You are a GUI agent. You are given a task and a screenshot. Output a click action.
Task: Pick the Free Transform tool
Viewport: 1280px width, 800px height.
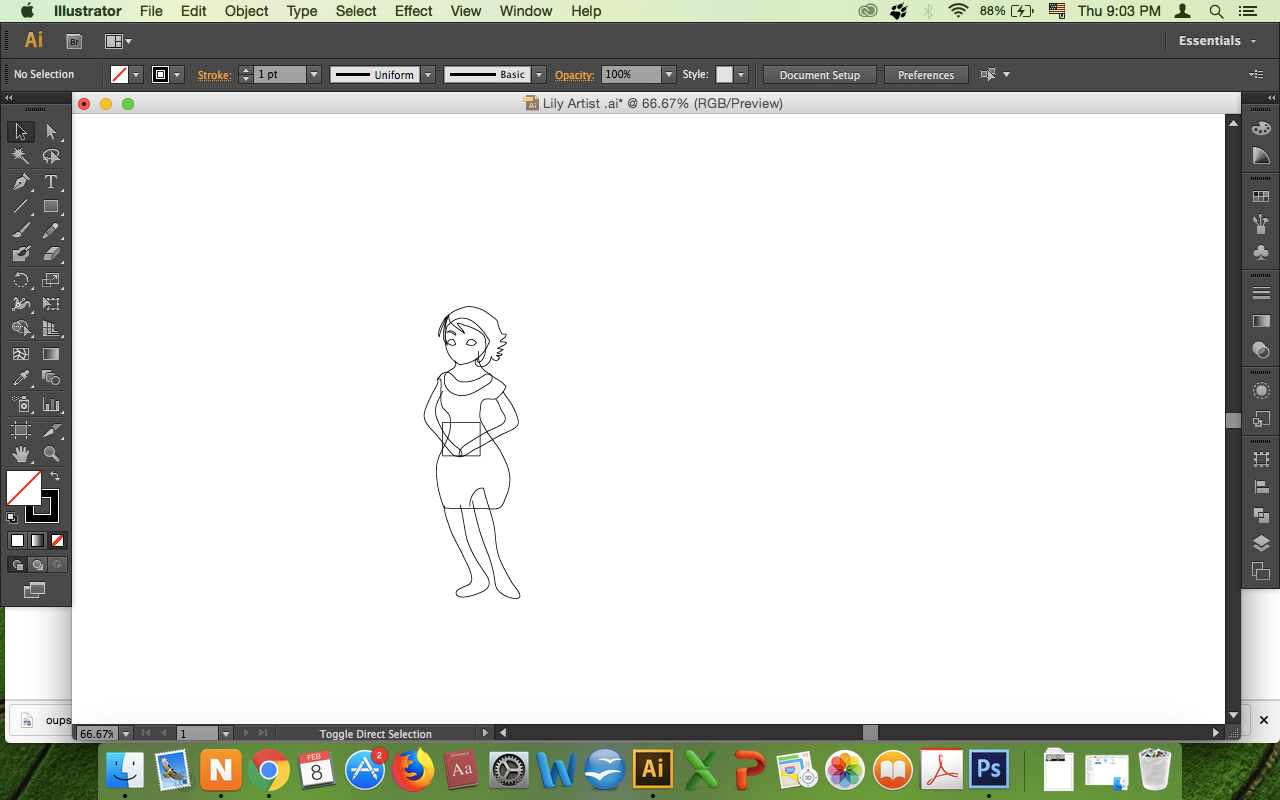click(51, 304)
